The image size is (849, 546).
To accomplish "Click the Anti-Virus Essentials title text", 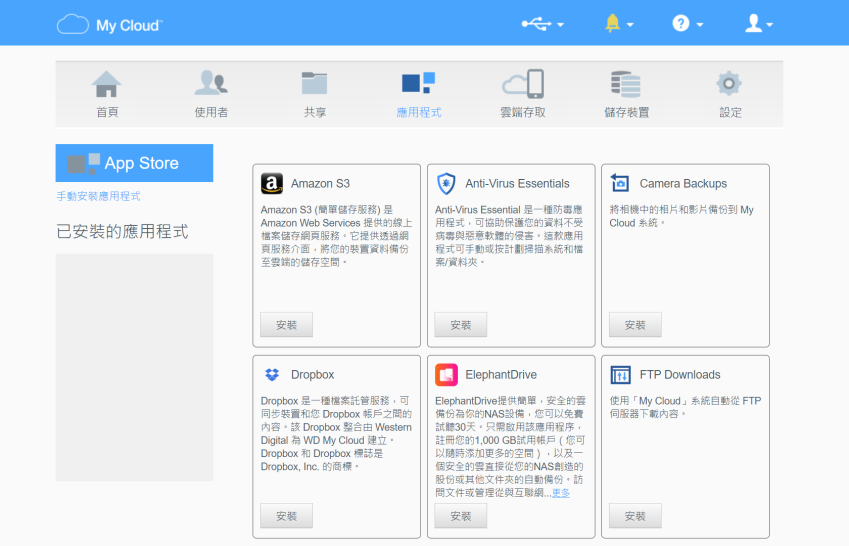I will pyautogui.click(x=518, y=184).
